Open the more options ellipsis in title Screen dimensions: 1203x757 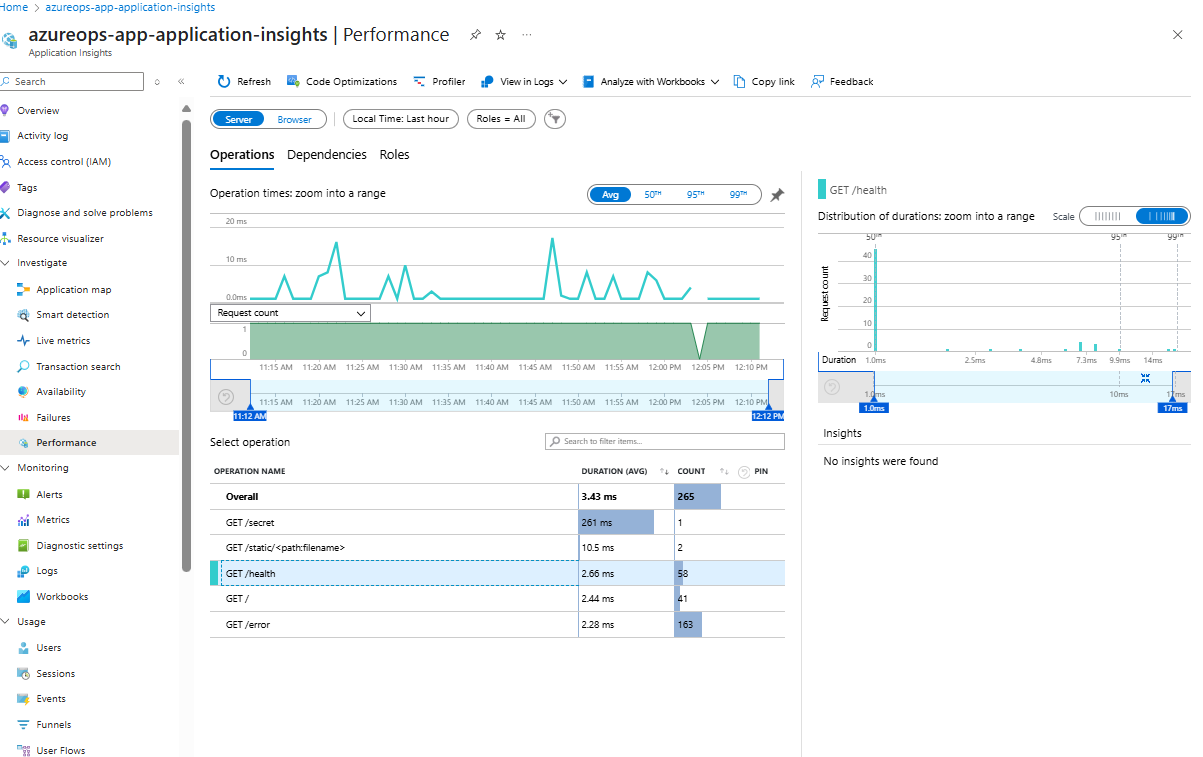tap(527, 35)
